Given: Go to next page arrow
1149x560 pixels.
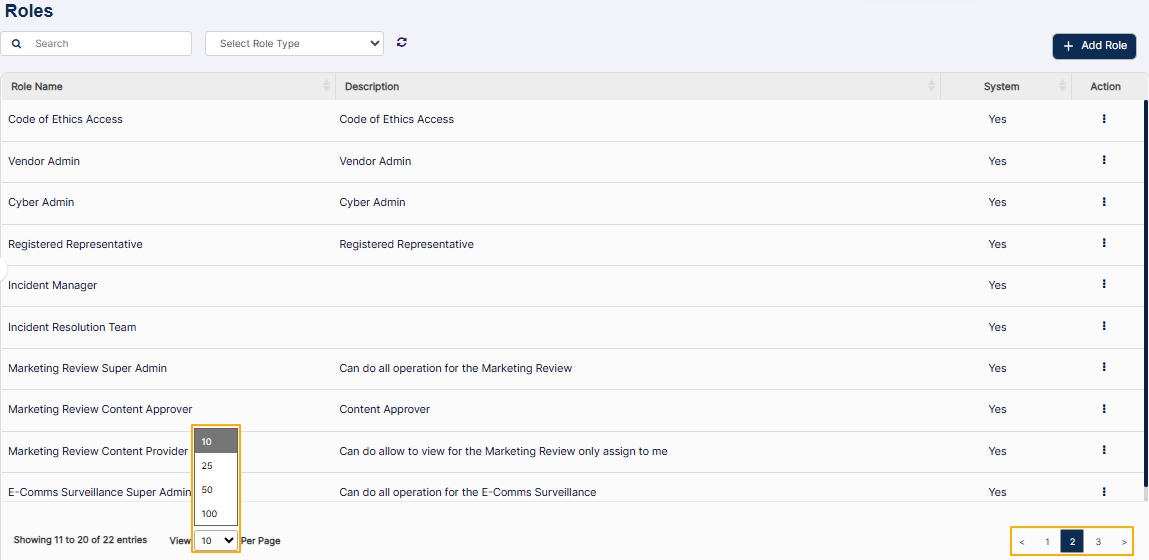Looking at the screenshot, I should (x=1123, y=542).
